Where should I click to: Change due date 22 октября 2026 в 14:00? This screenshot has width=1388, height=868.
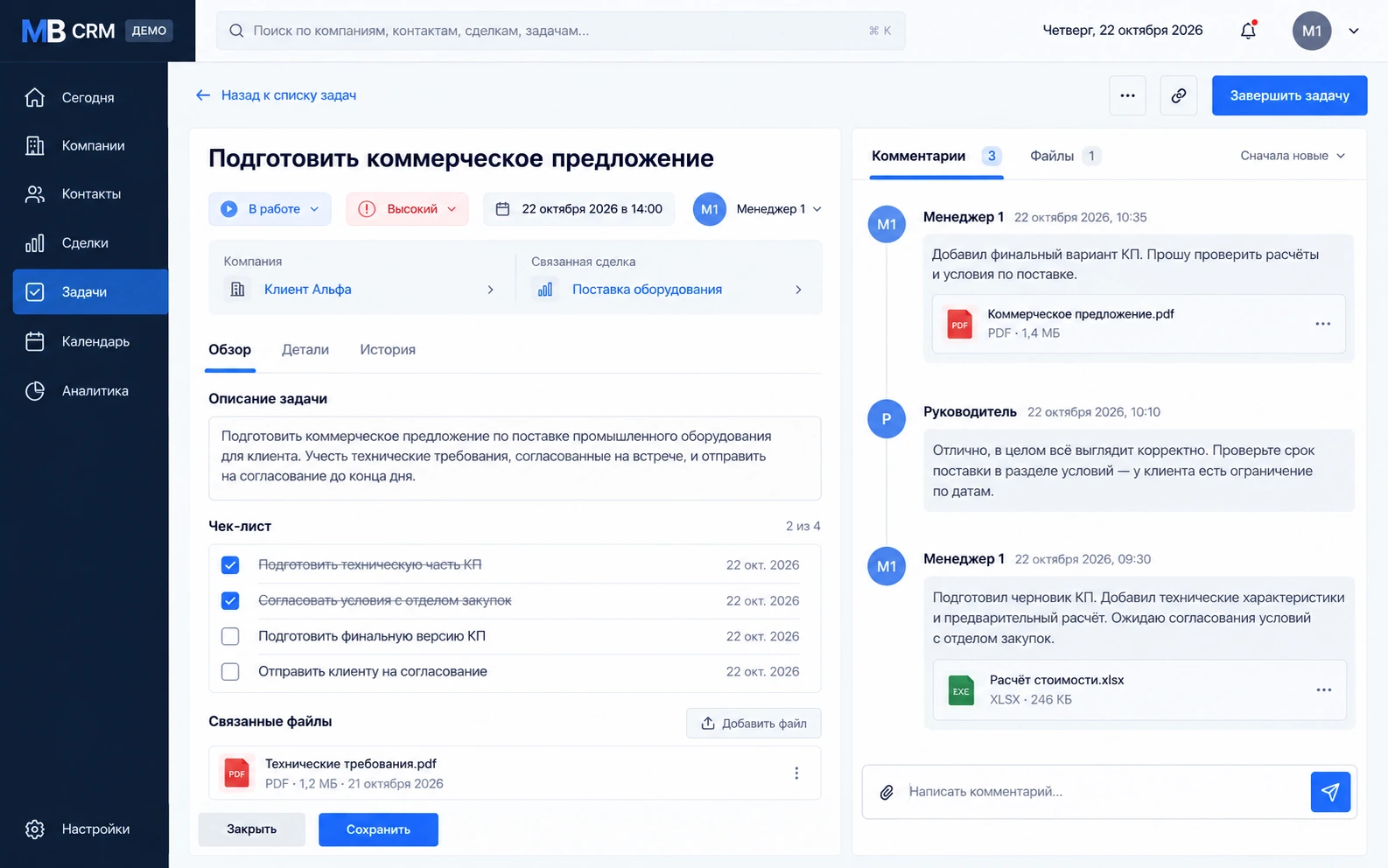pos(578,209)
